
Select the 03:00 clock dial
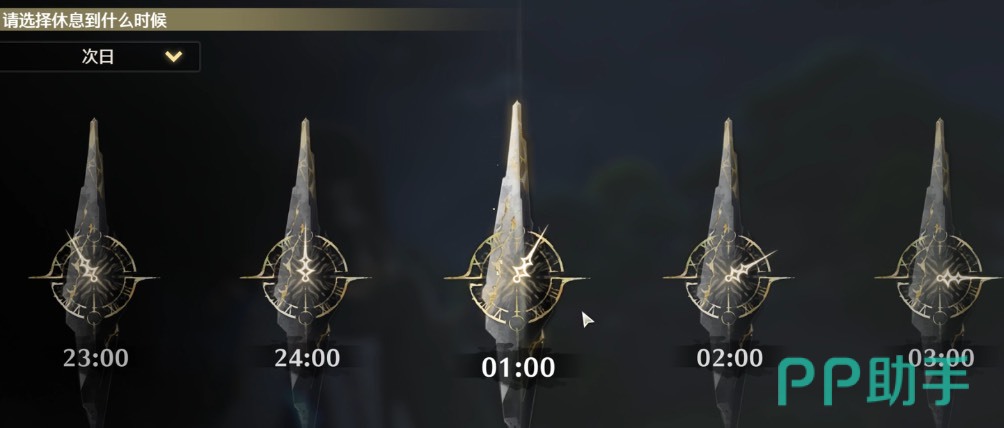(939, 277)
